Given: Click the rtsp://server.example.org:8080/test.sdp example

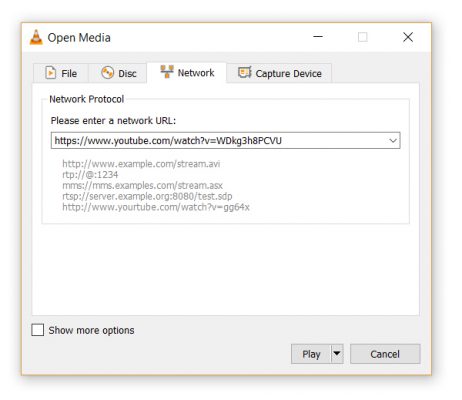Looking at the screenshot, I should click(147, 196).
